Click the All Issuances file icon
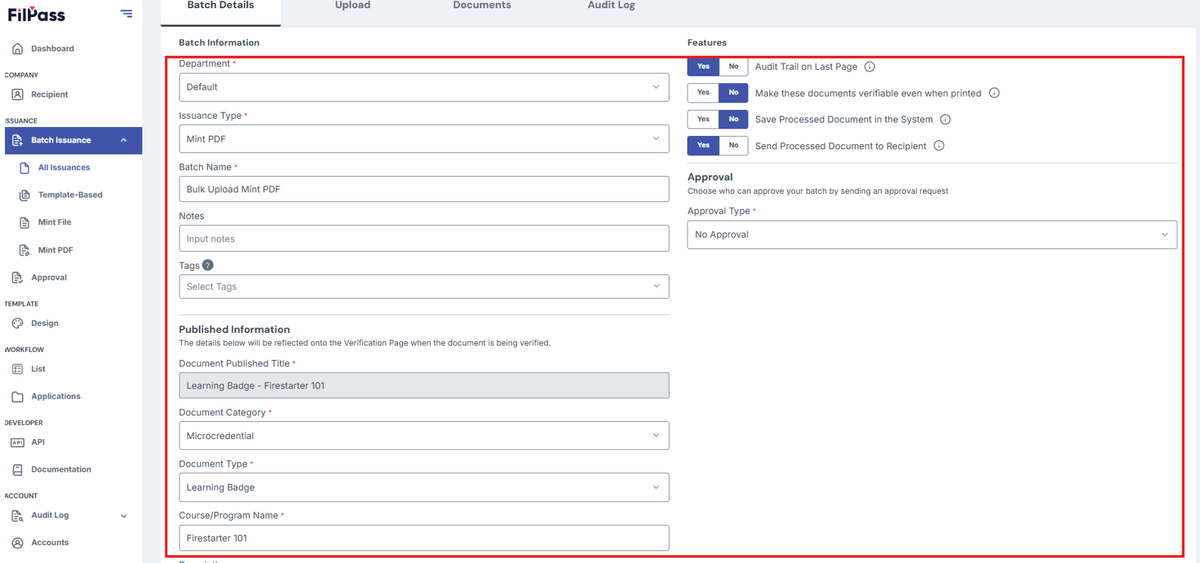This screenshot has height=563, width=1200. tap(26, 168)
